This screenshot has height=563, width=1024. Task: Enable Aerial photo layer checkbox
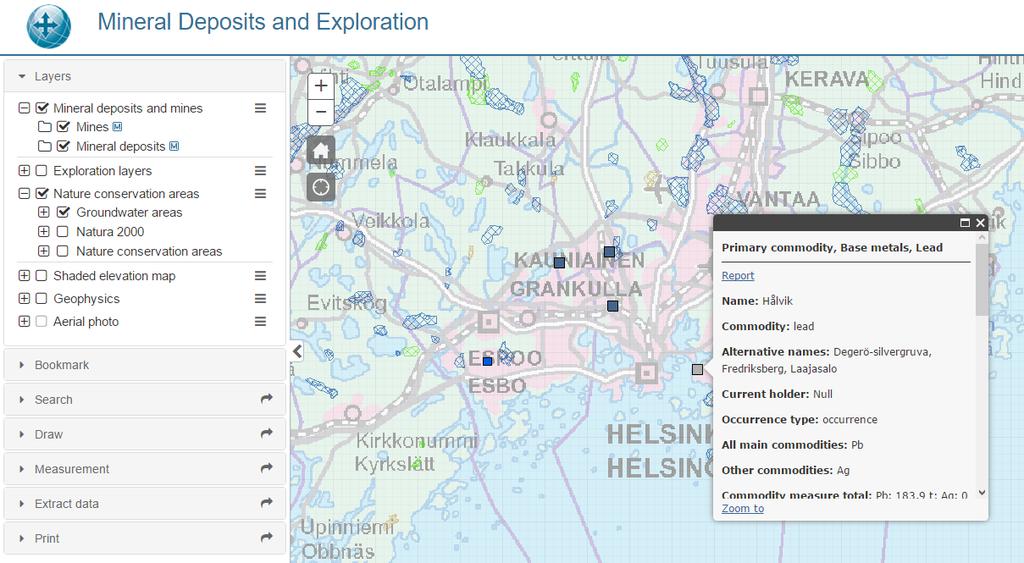tap(41, 321)
